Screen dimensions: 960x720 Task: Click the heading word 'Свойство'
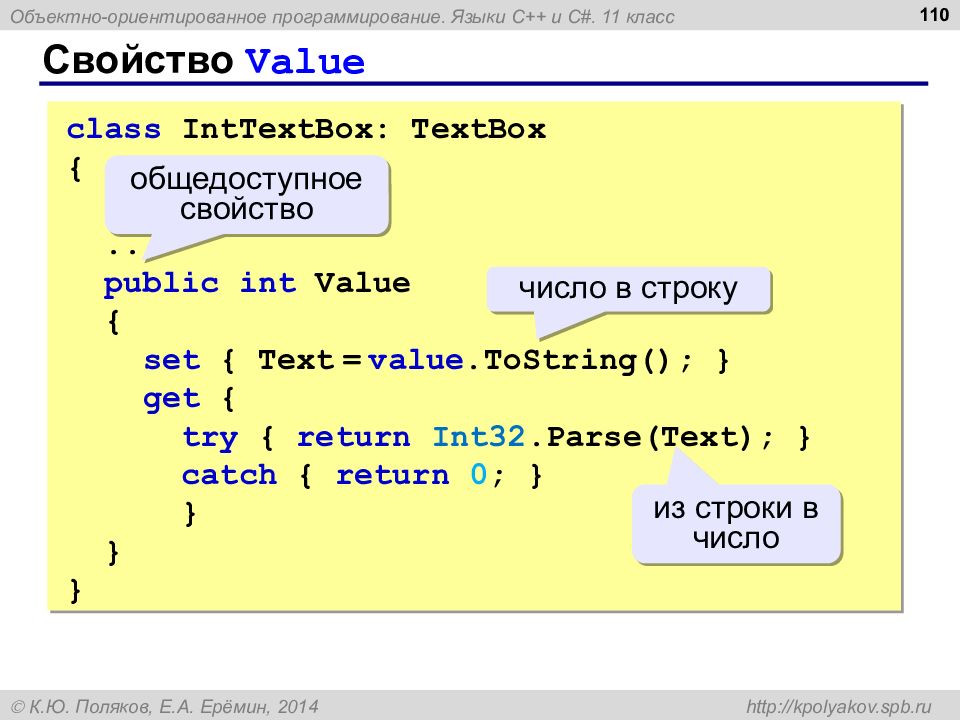(138, 60)
